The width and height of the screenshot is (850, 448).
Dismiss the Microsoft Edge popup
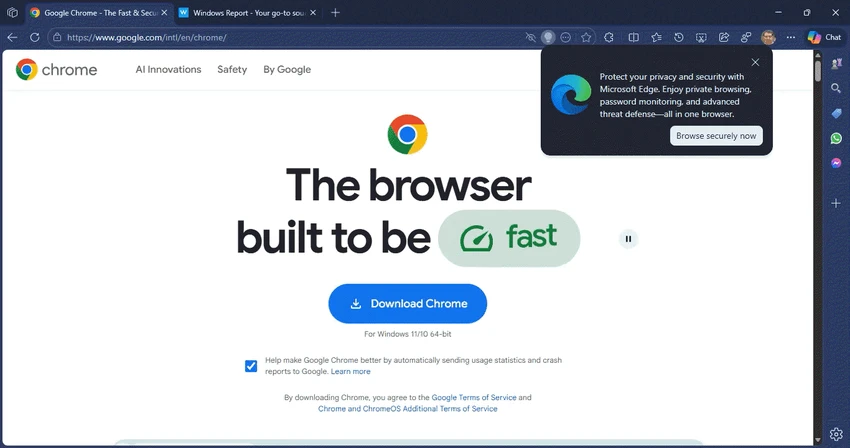click(x=755, y=62)
